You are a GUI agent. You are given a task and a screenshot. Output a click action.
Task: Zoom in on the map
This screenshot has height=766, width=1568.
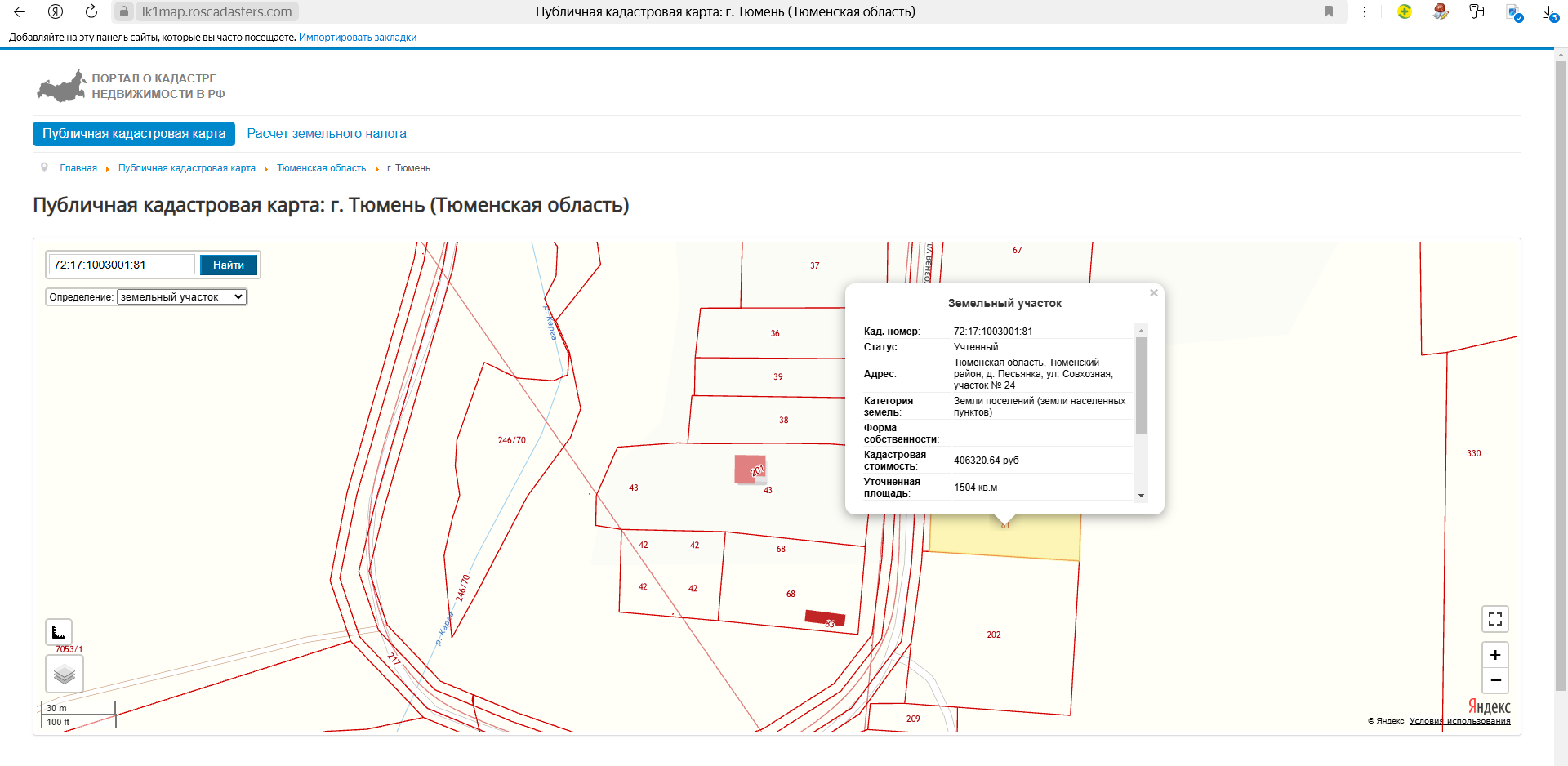pos(1494,655)
